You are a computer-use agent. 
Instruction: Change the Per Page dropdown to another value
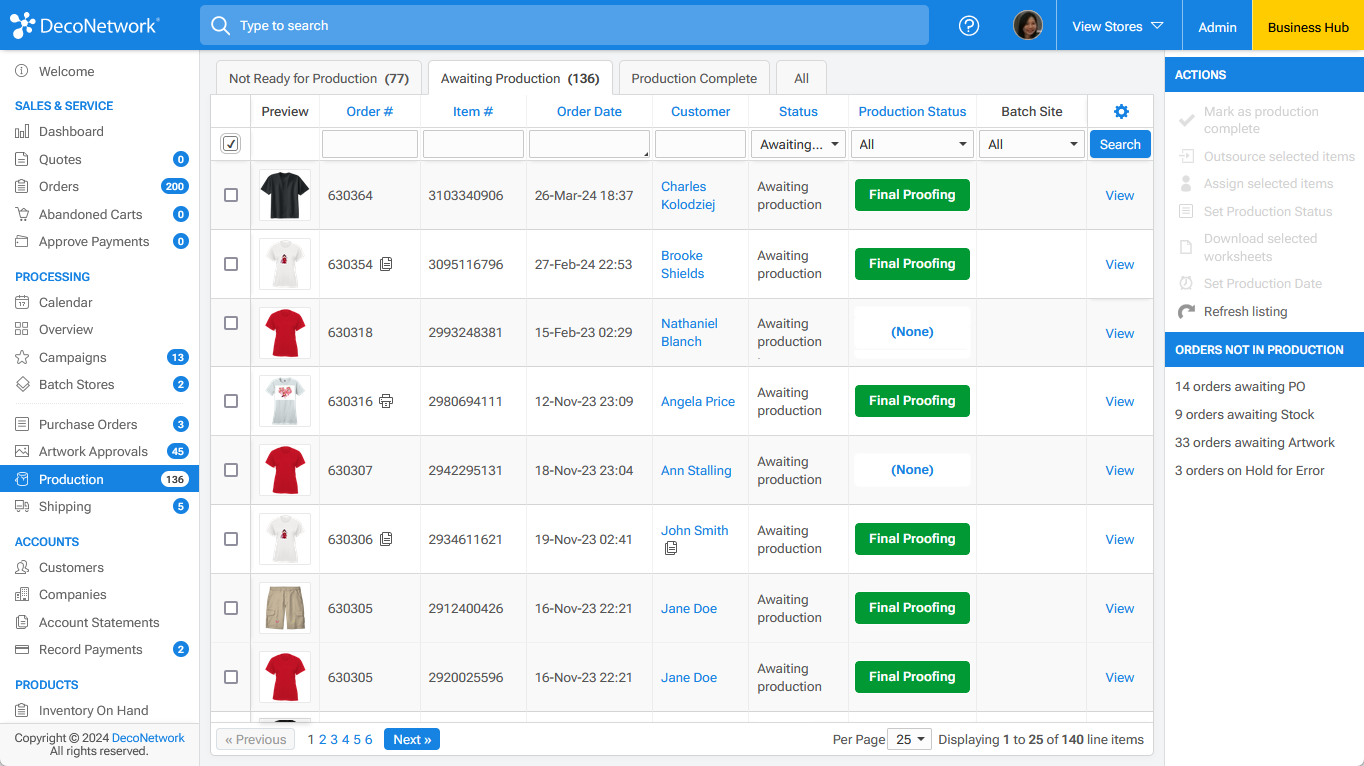tap(908, 739)
